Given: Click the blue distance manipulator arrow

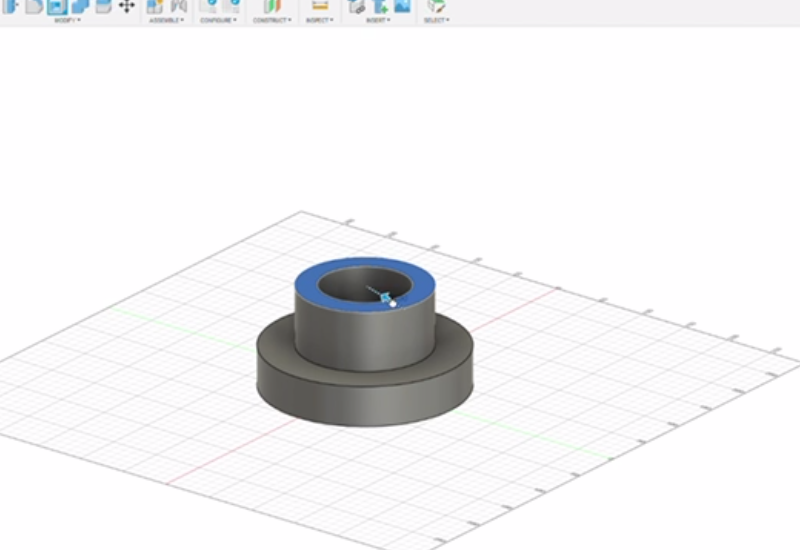Looking at the screenshot, I should pyautogui.click(x=386, y=297).
